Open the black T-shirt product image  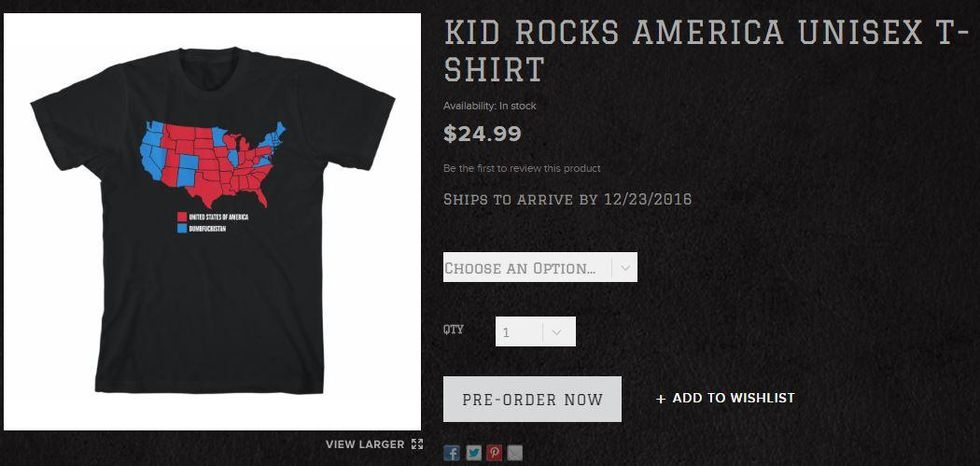coord(212,222)
